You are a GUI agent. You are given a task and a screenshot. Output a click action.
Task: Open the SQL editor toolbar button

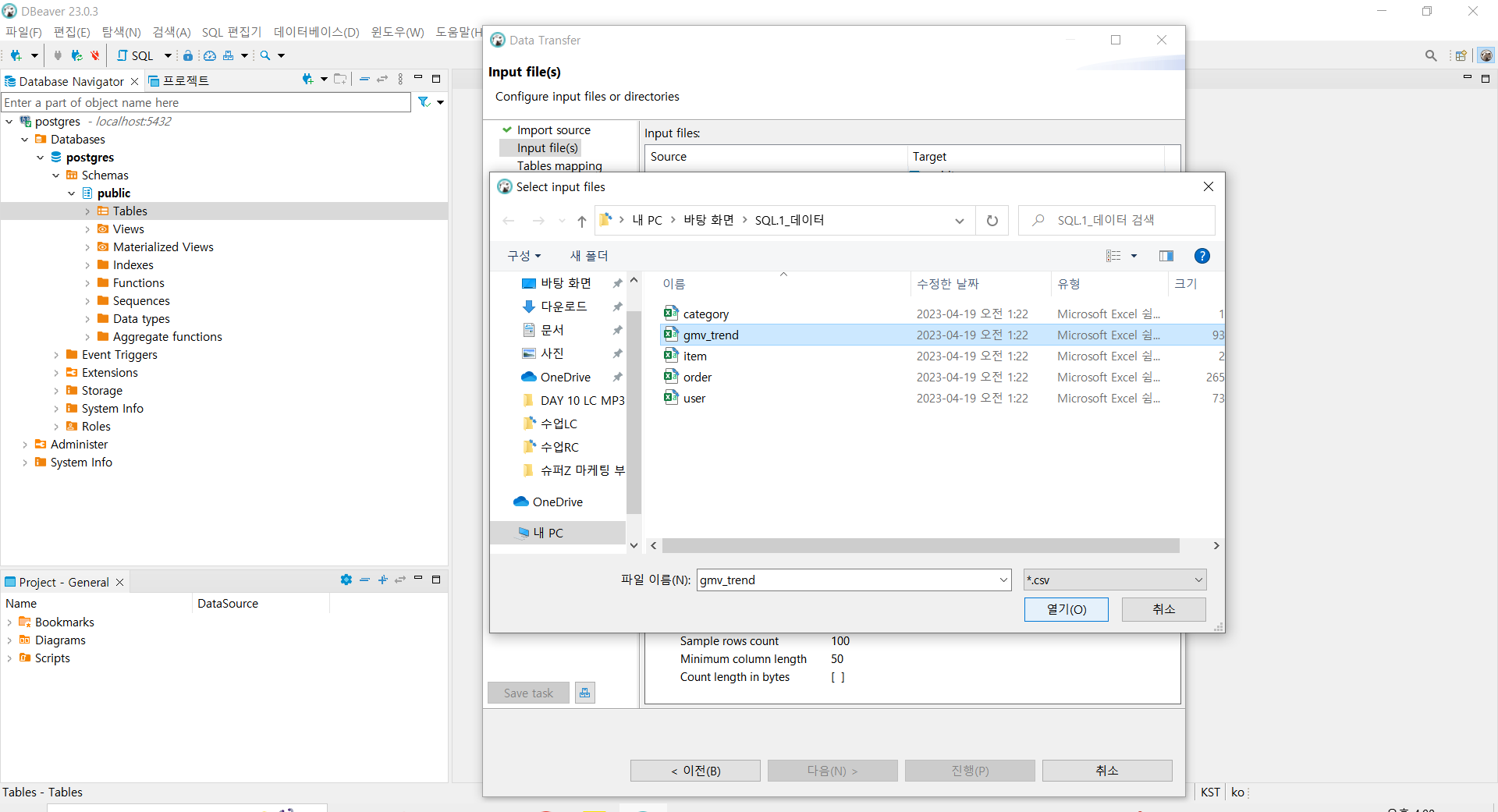tap(136, 55)
